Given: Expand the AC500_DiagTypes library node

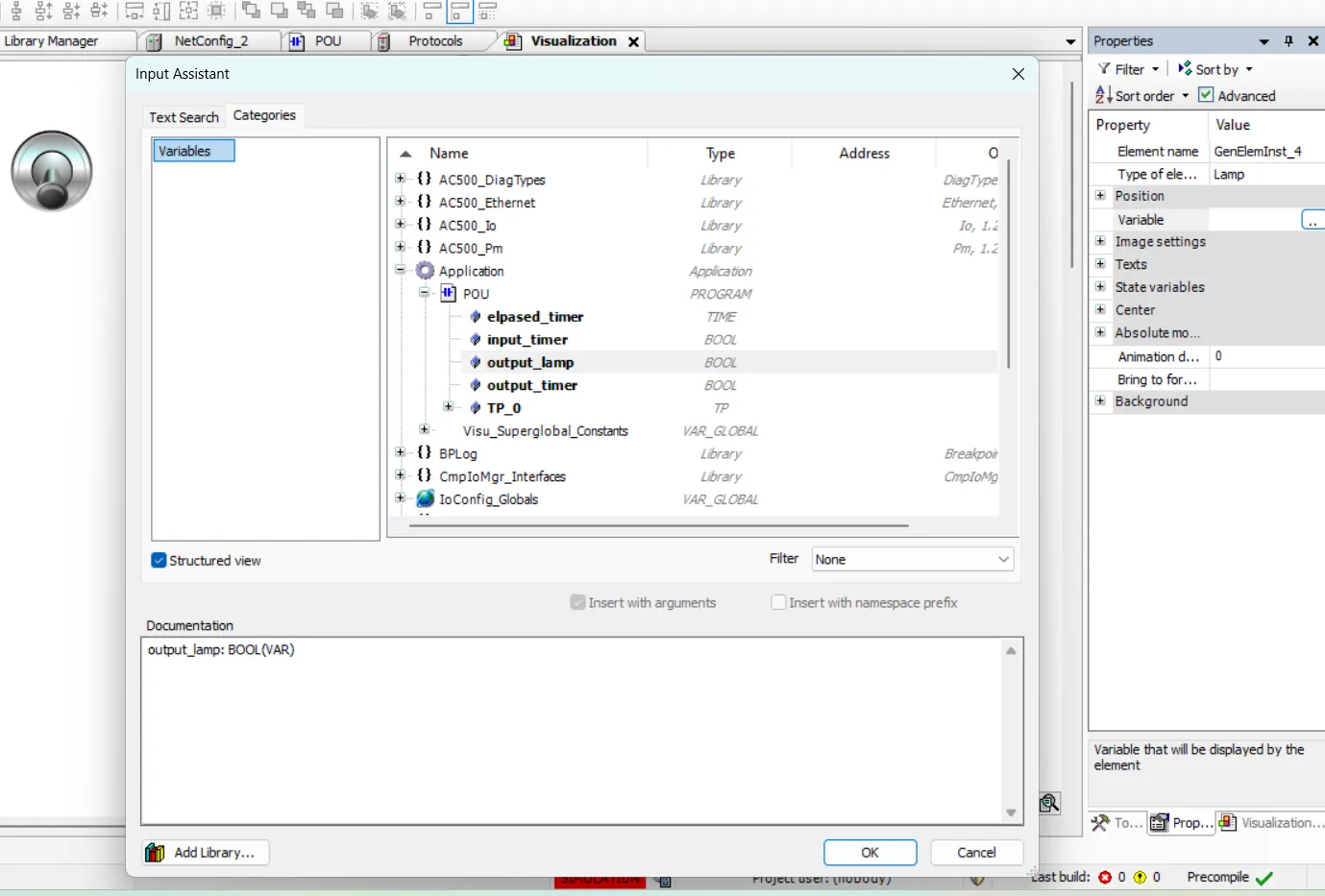Looking at the screenshot, I should (x=401, y=179).
